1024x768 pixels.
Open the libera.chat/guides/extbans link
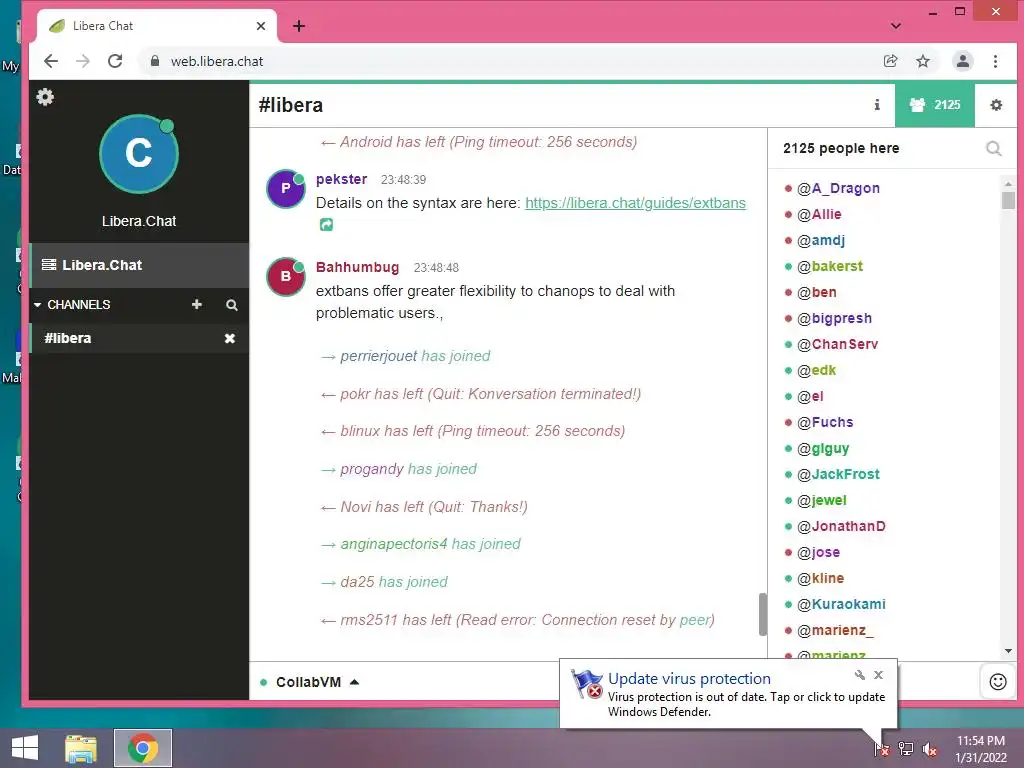click(635, 203)
